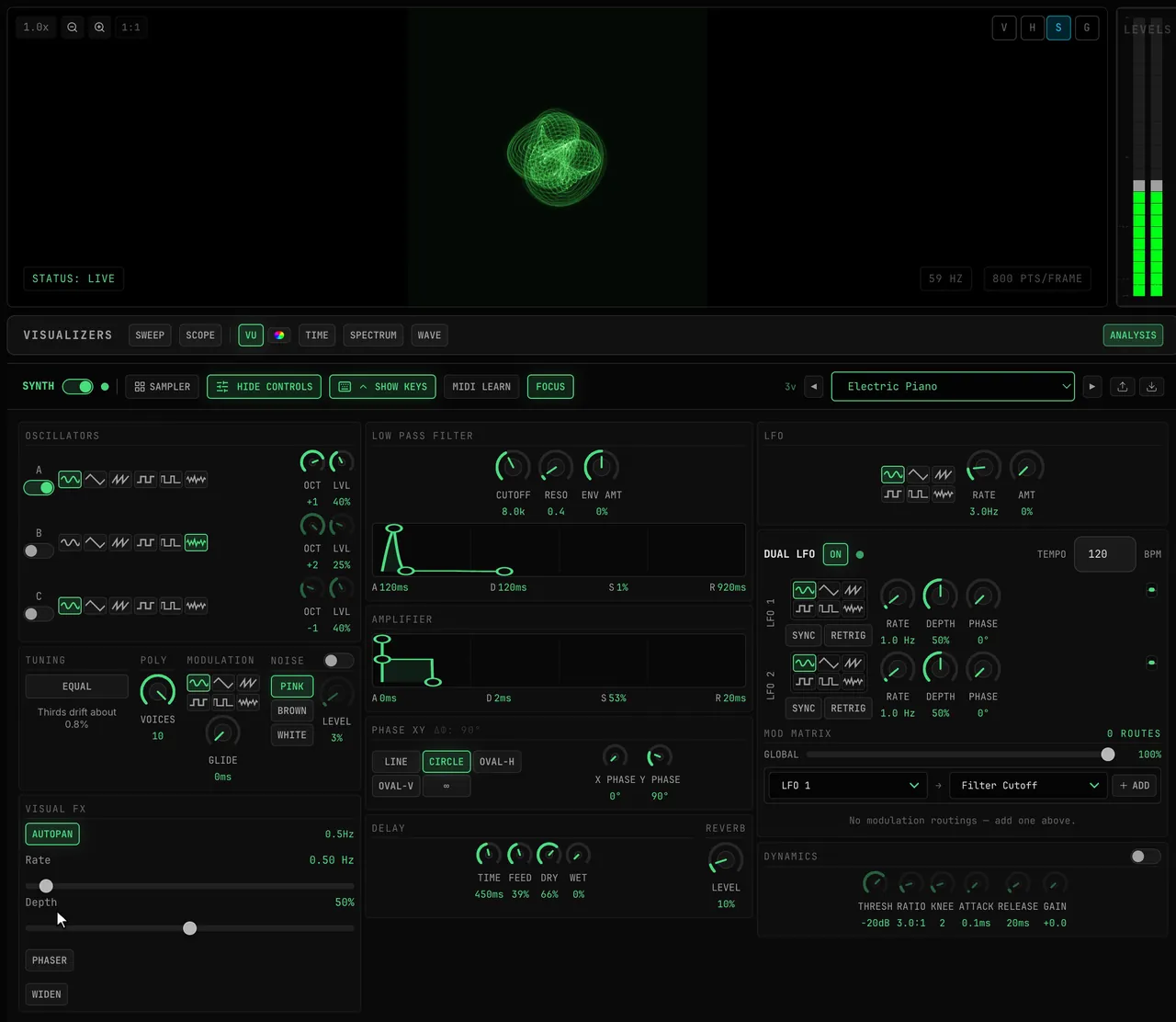Screen dimensions: 1176x1022
Task: Turn on the Noise toggle
Action: tap(339, 661)
